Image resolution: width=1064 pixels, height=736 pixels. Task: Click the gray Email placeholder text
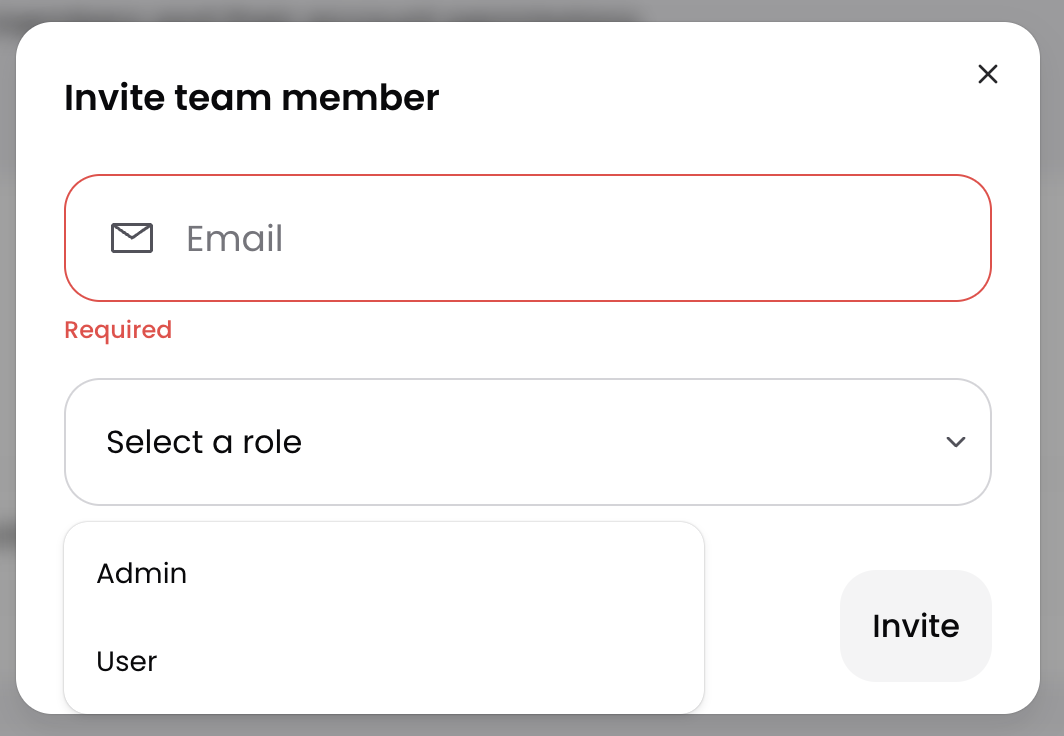[x=235, y=238]
